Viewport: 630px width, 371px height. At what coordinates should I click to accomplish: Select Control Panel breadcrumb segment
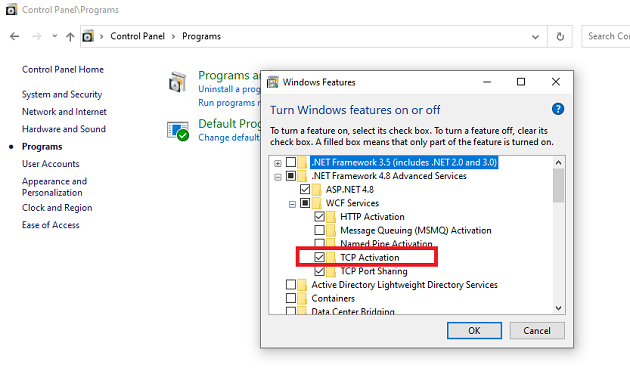pyautogui.click(x=137, y=36)
